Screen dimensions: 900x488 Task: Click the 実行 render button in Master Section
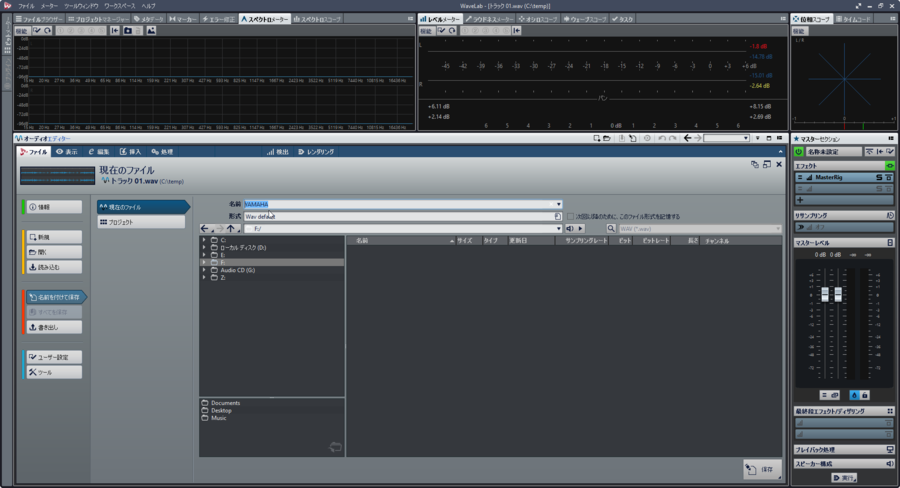[844, 478]
